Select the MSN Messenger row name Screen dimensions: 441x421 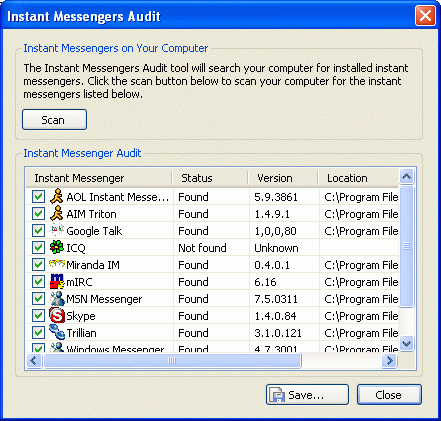(x=104, y=299)
